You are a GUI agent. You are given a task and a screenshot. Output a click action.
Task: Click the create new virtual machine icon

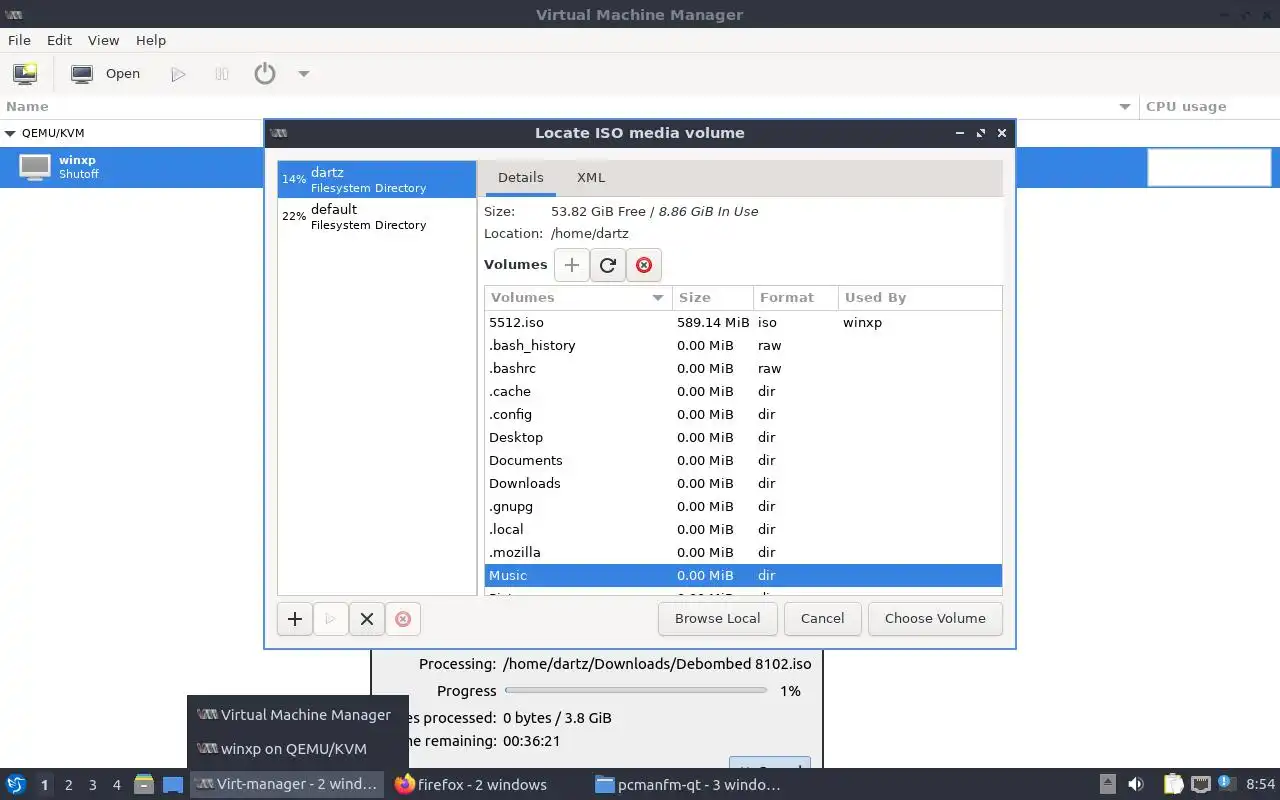point(25,73)
